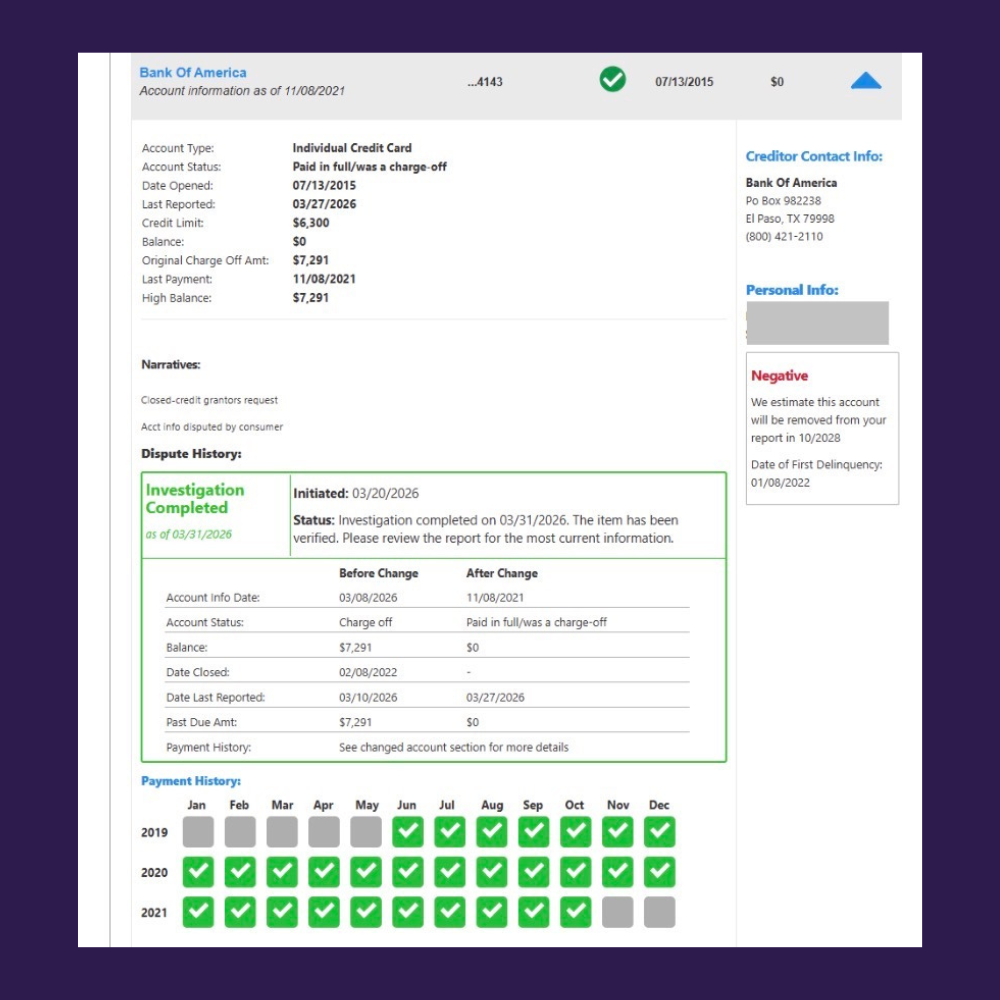The height and width of the screenshot is (1000, 1000).
Task: Click the October 2020 payment checkmark
Action: click(x=575, y=872)
